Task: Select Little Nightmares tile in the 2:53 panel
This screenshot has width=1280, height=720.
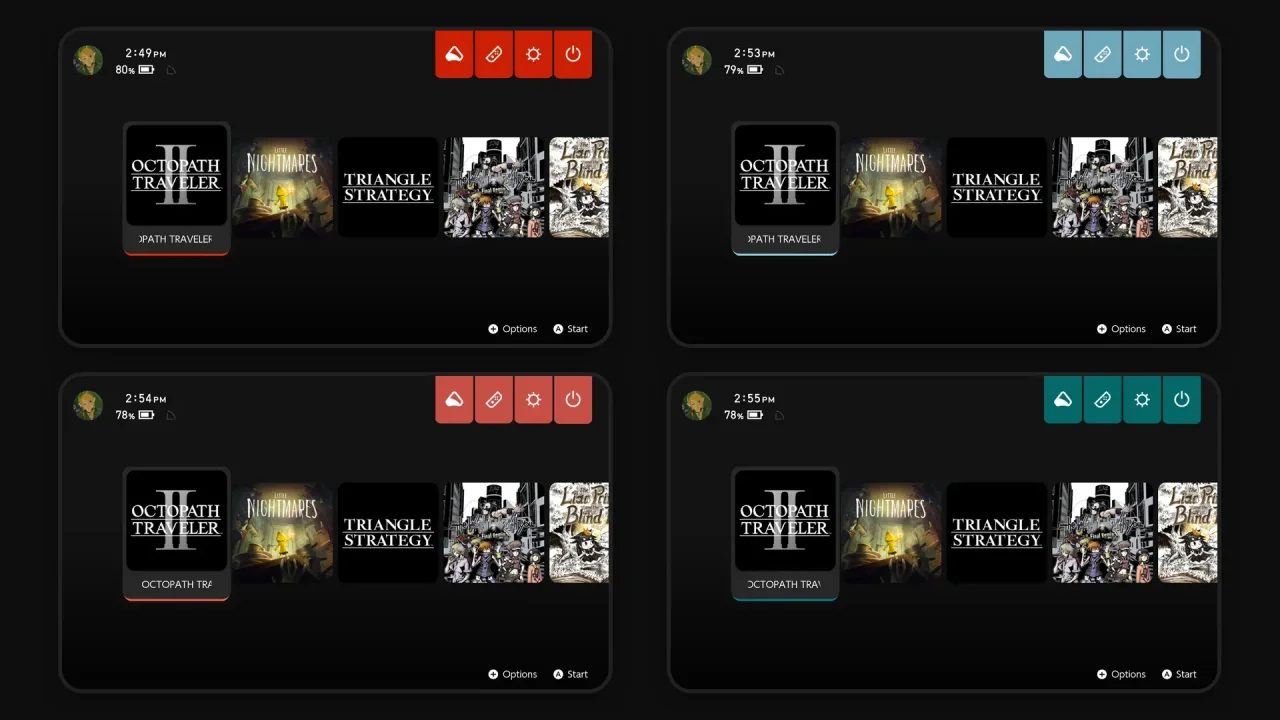Action: click(891, 187)
